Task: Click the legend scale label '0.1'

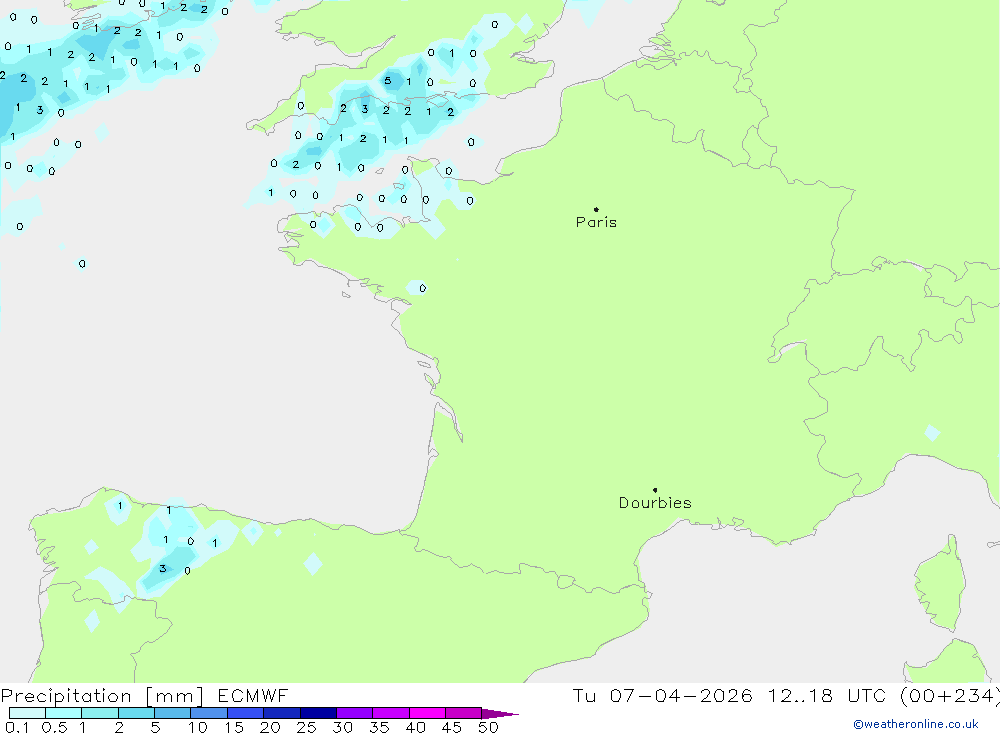Action: tap(17, 727)
